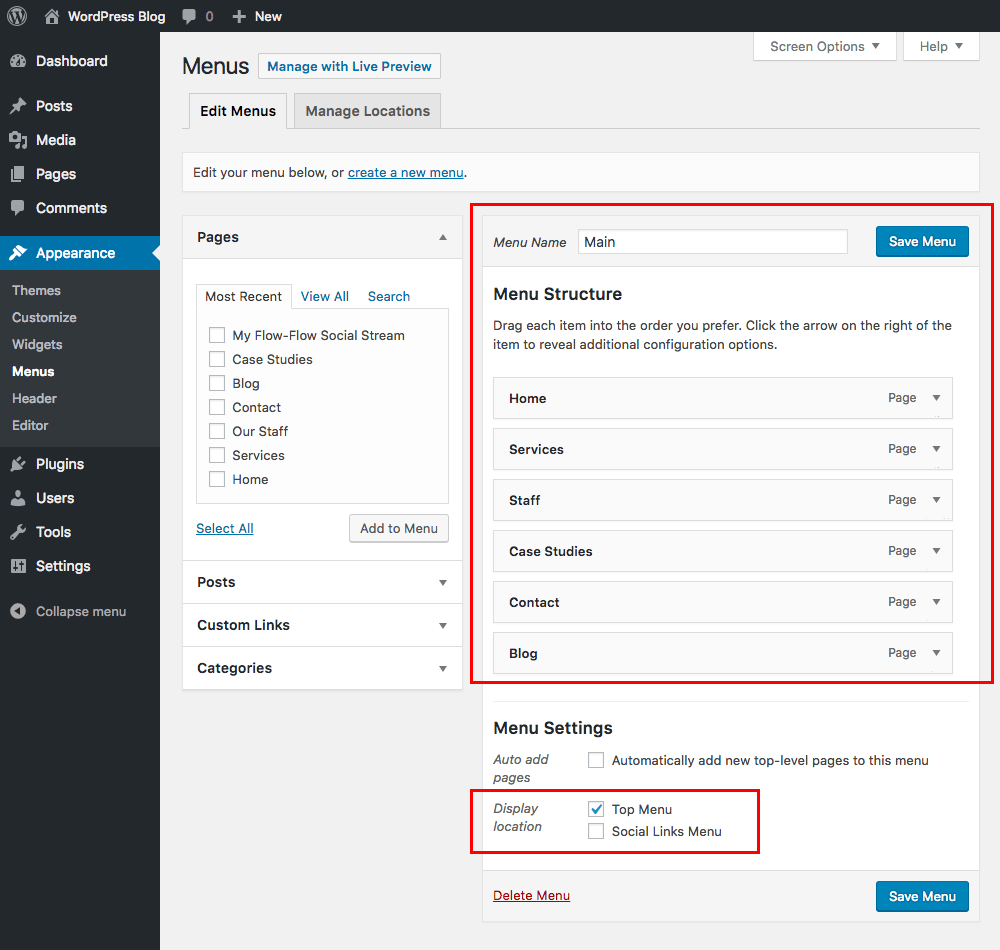
Task: Check Automatically add new top-level pages
Action: [x=596, y=760]
